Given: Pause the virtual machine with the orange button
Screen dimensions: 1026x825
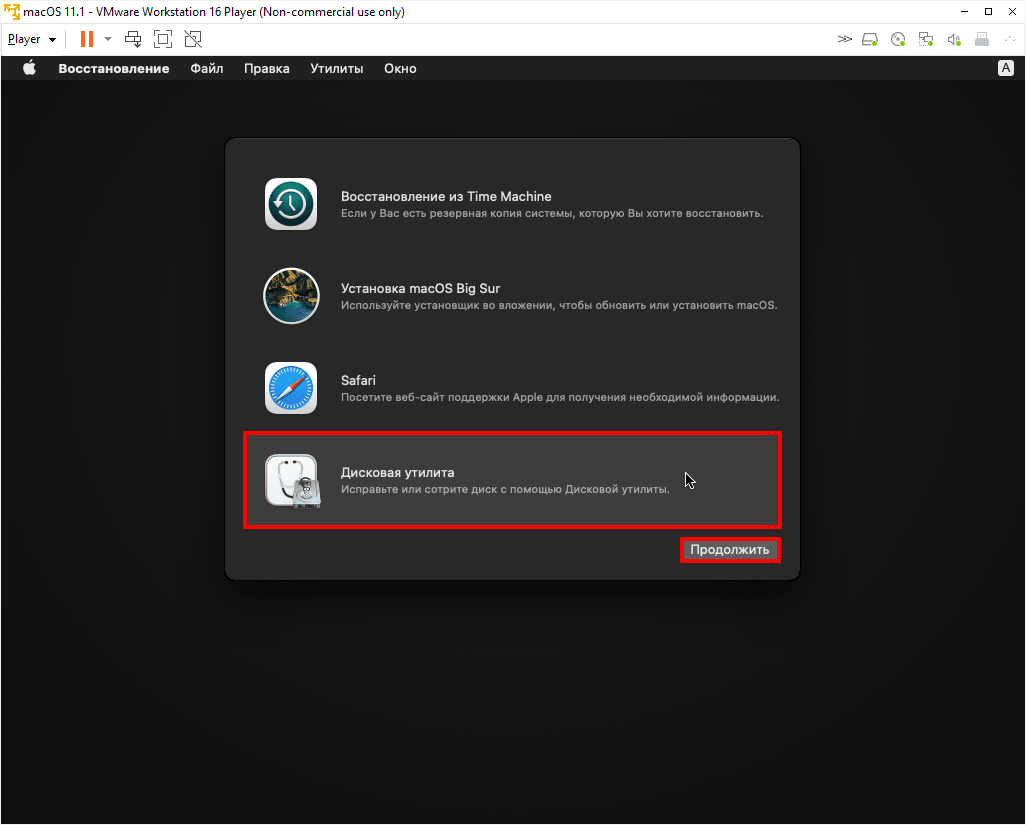Looking at the screenshot, I should click(87, 39).
